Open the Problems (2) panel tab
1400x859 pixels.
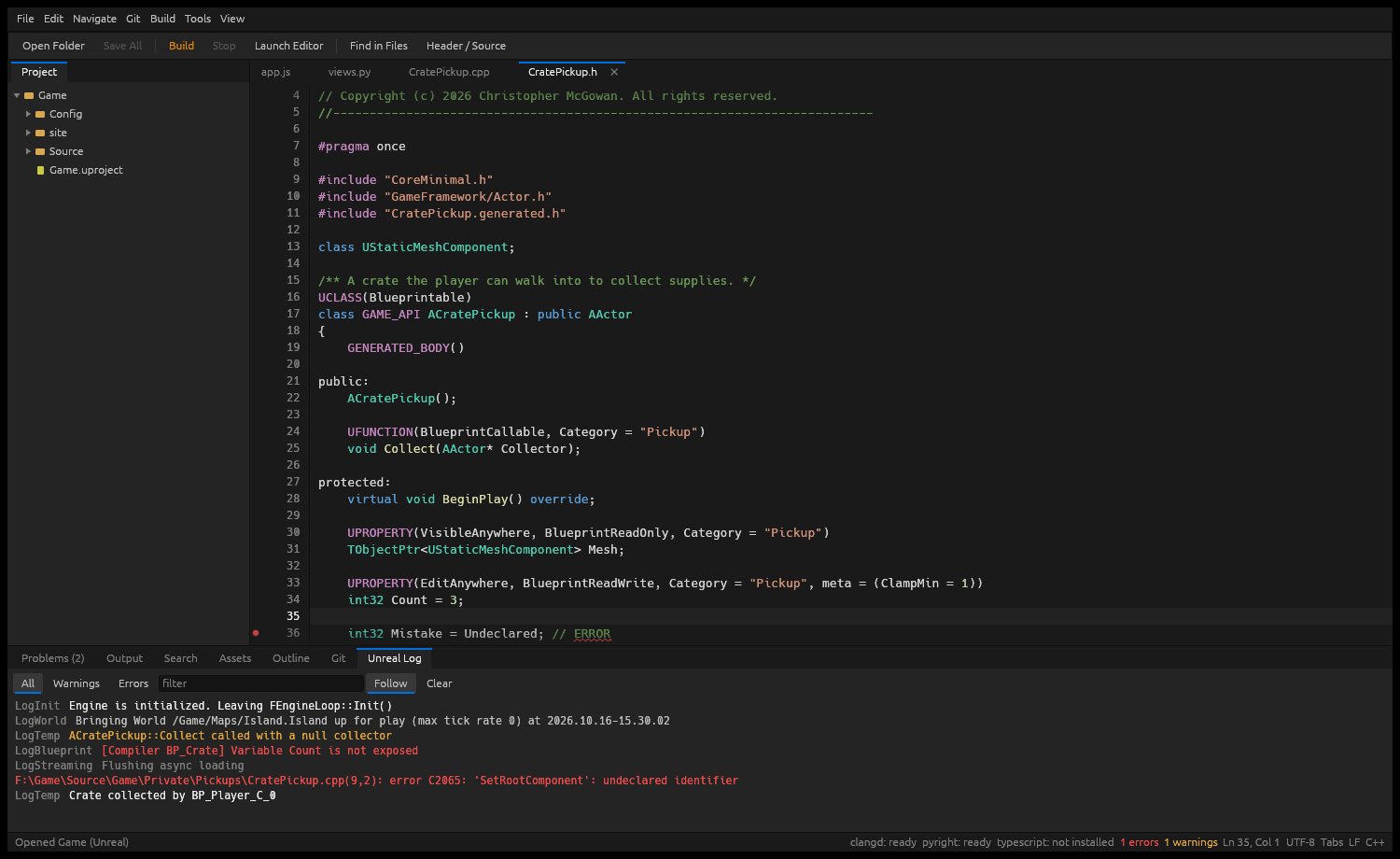tap(52, 658)
